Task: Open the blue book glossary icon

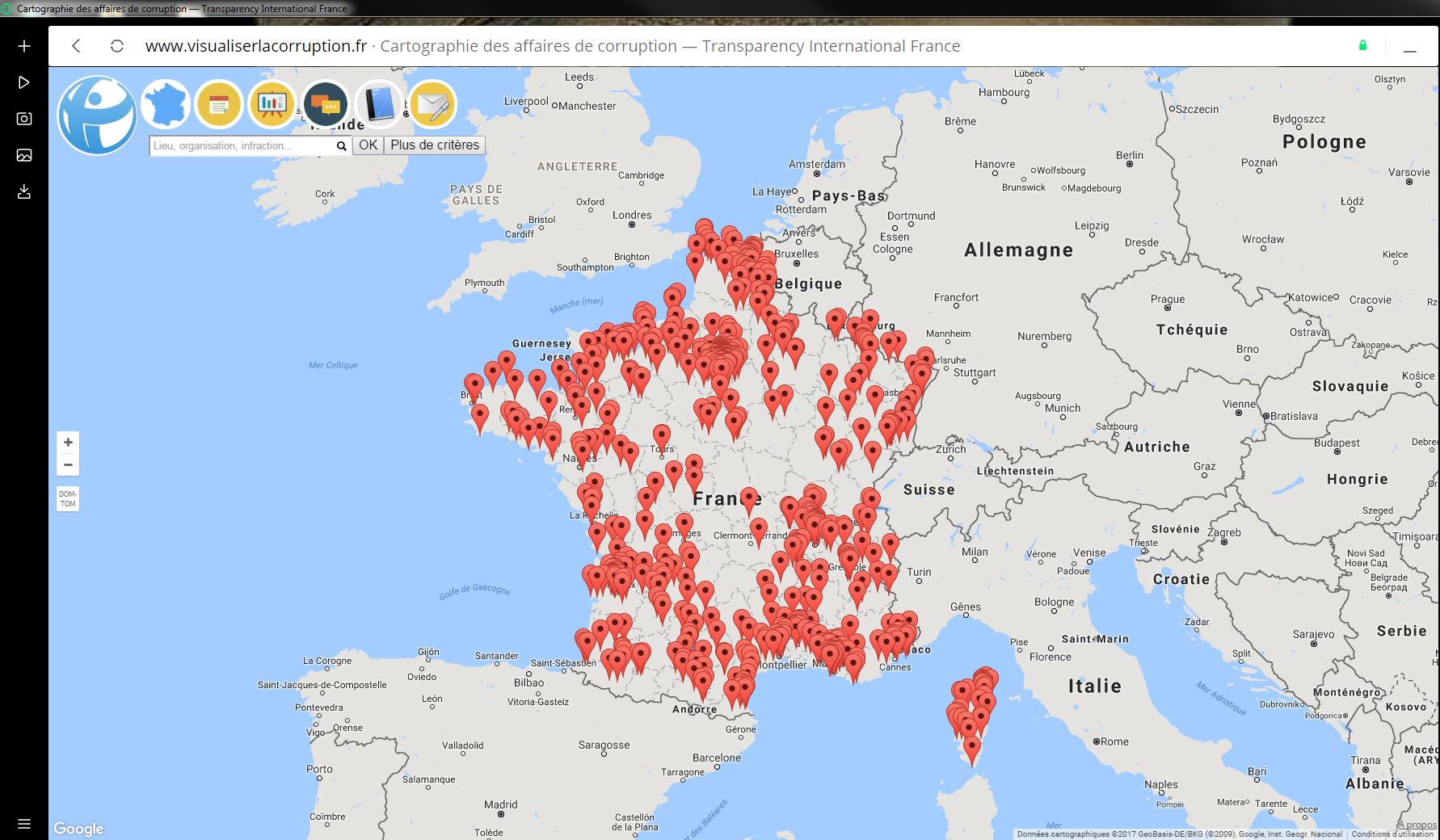Action: click(x=379, y=104)
